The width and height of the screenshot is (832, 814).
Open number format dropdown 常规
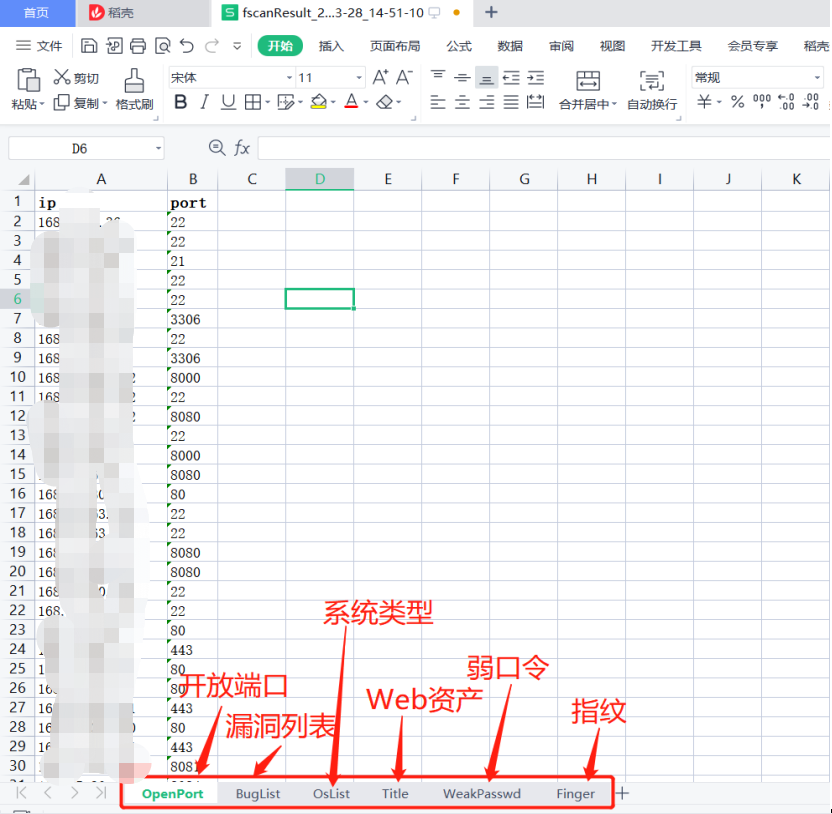[x=817, y=78]
